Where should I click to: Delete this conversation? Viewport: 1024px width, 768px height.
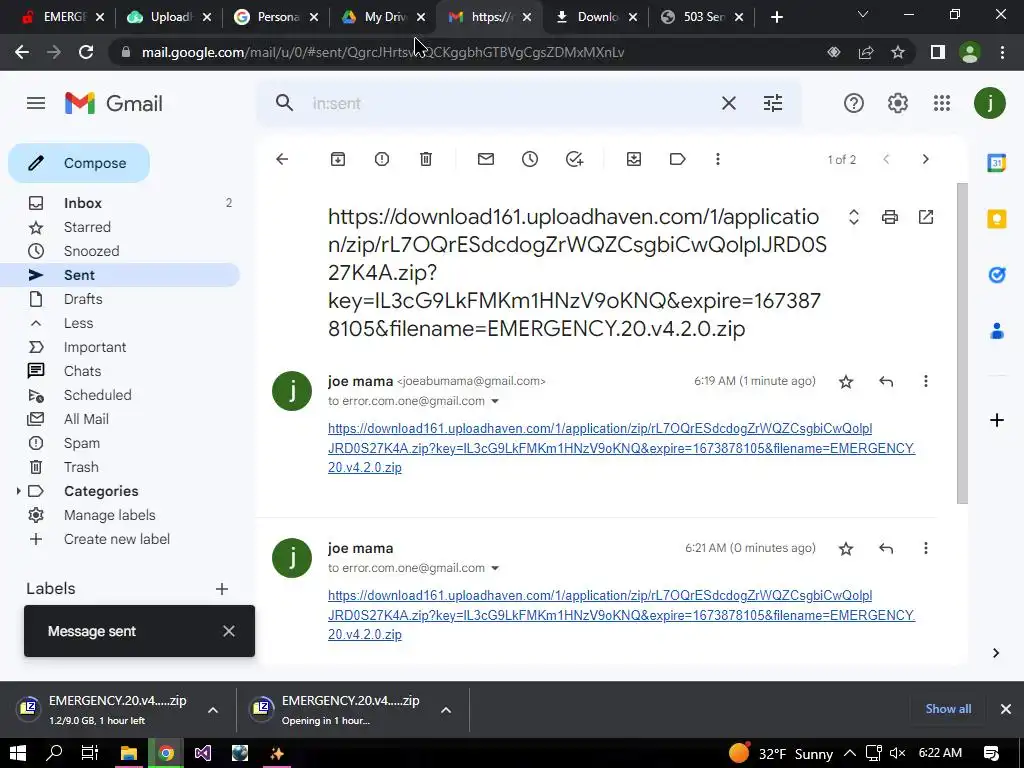click(426, 159)
